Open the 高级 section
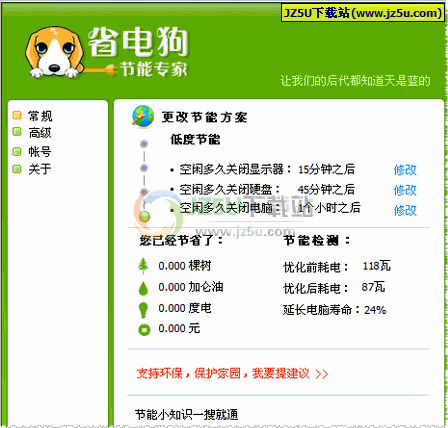The width and height of the screenshot is (448, 428). 40,133
